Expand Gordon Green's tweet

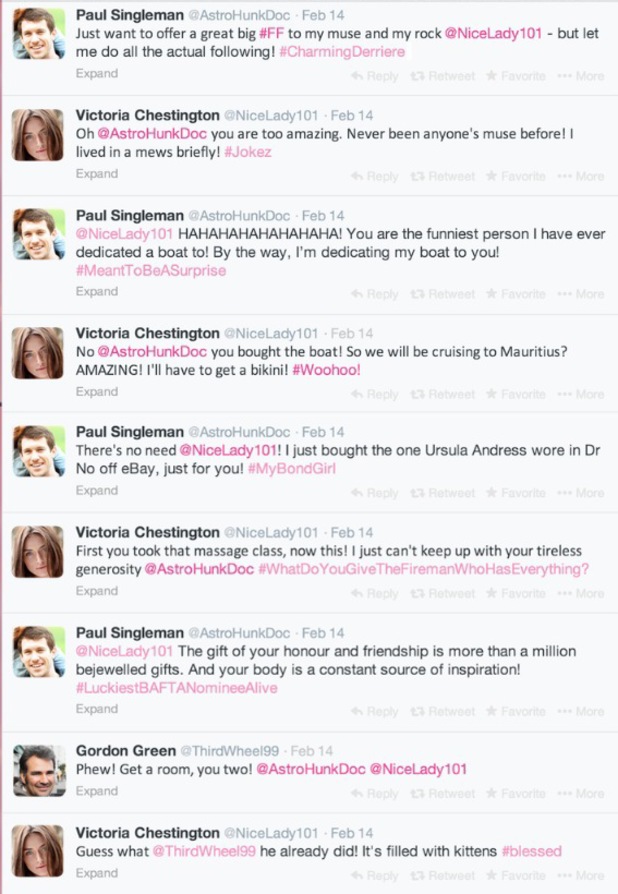click(x=97, y=791)
